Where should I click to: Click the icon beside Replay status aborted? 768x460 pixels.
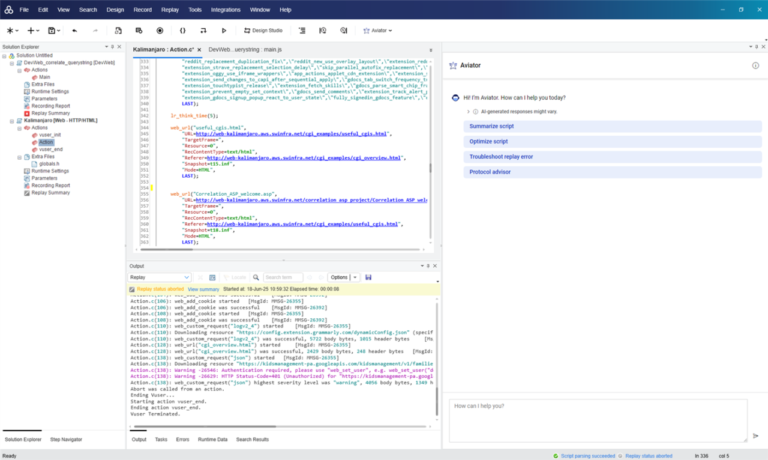pyautogui.click(x=132, y=290)
